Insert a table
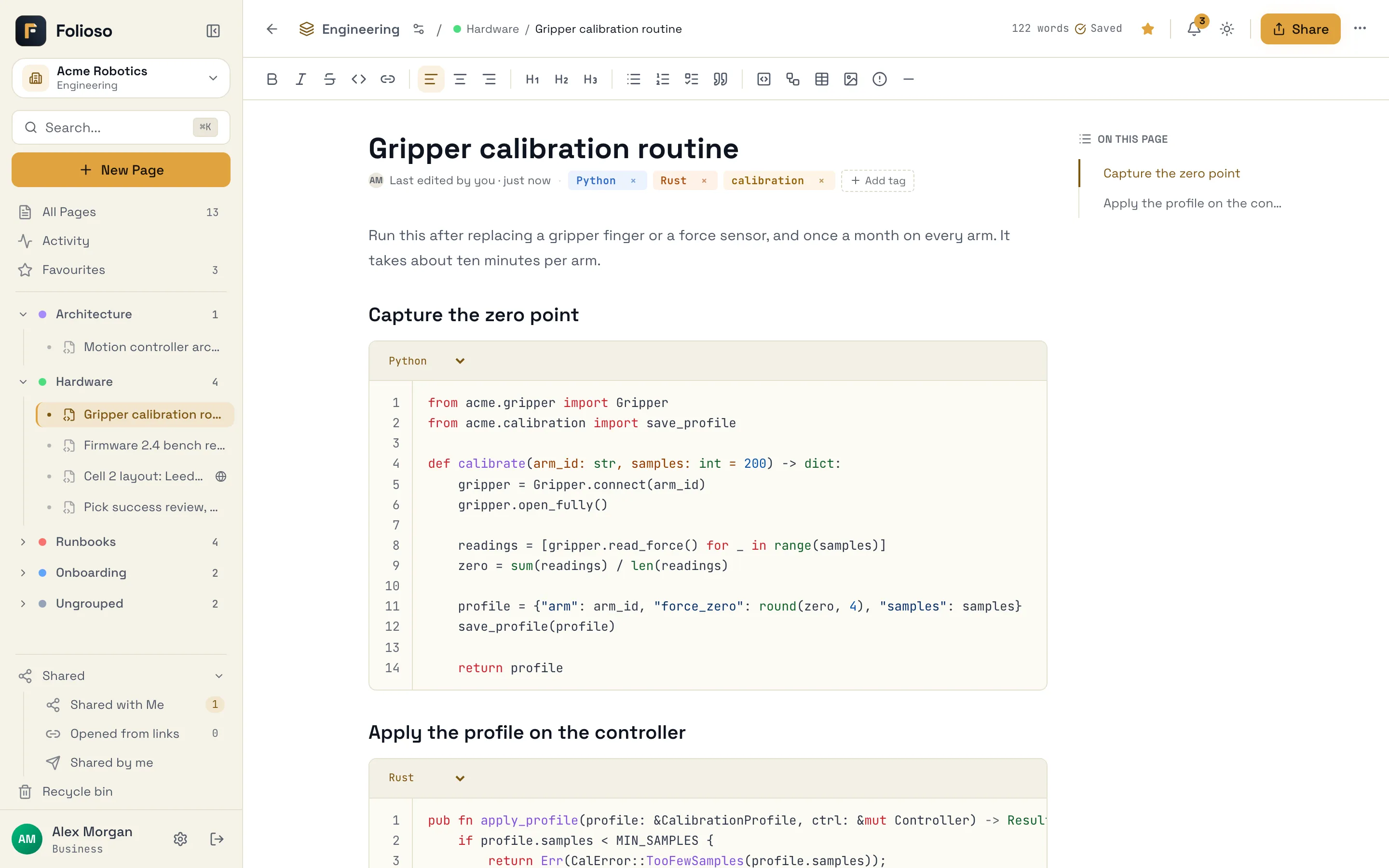The height and width of the screenshot is (868, 1389). pyautogui.click(x=821, y=79)
